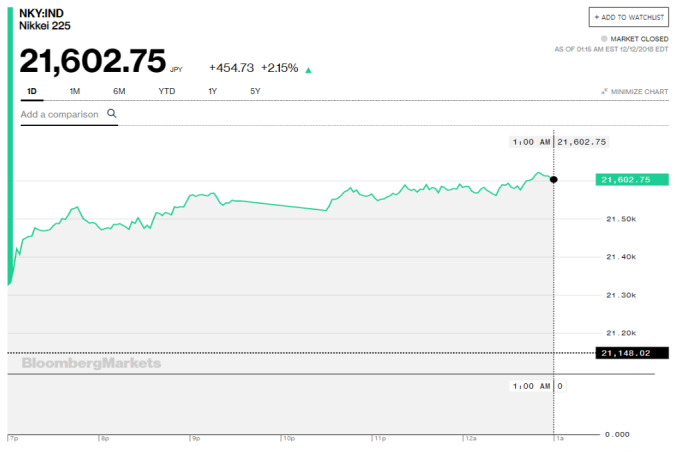Open the 1Y chart range

[x=212, y=91]
